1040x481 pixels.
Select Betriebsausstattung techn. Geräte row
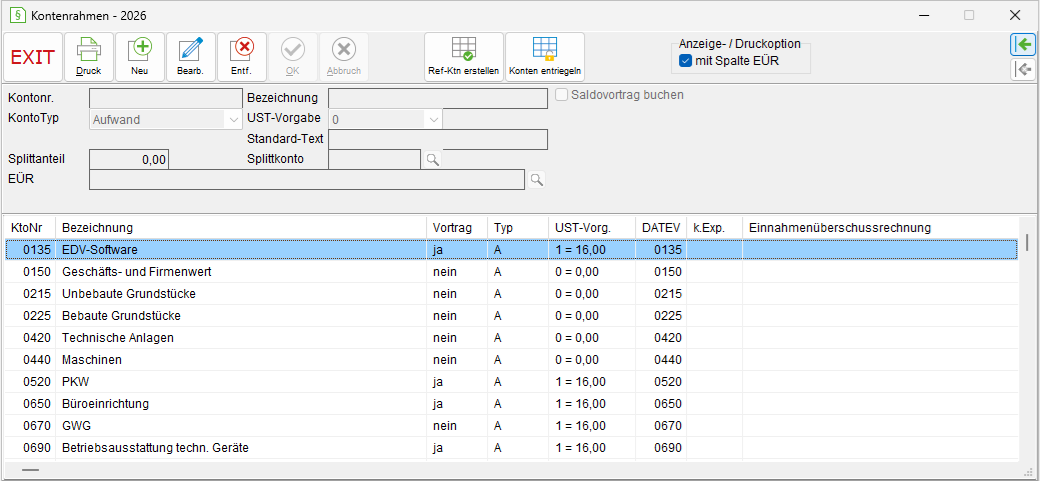pos(512,447)
